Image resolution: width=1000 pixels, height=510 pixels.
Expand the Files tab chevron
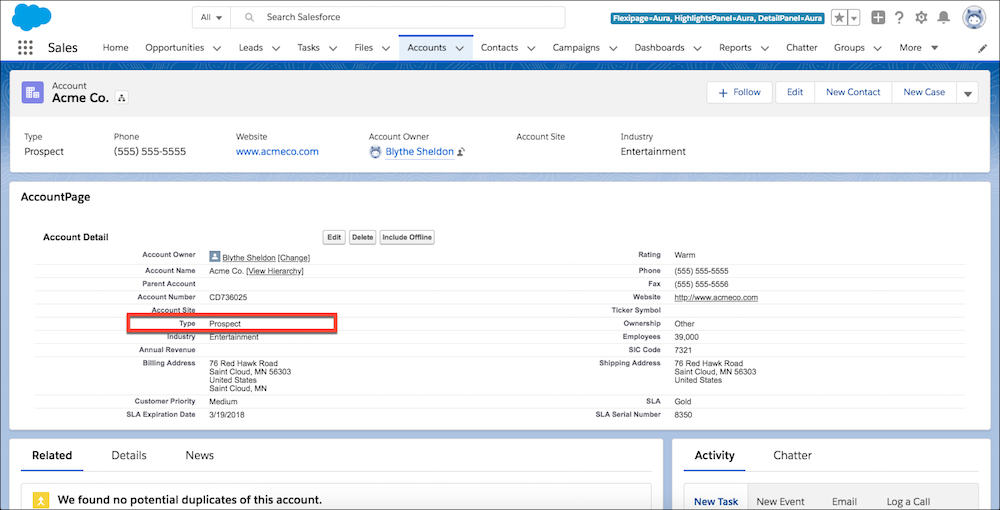386,48
